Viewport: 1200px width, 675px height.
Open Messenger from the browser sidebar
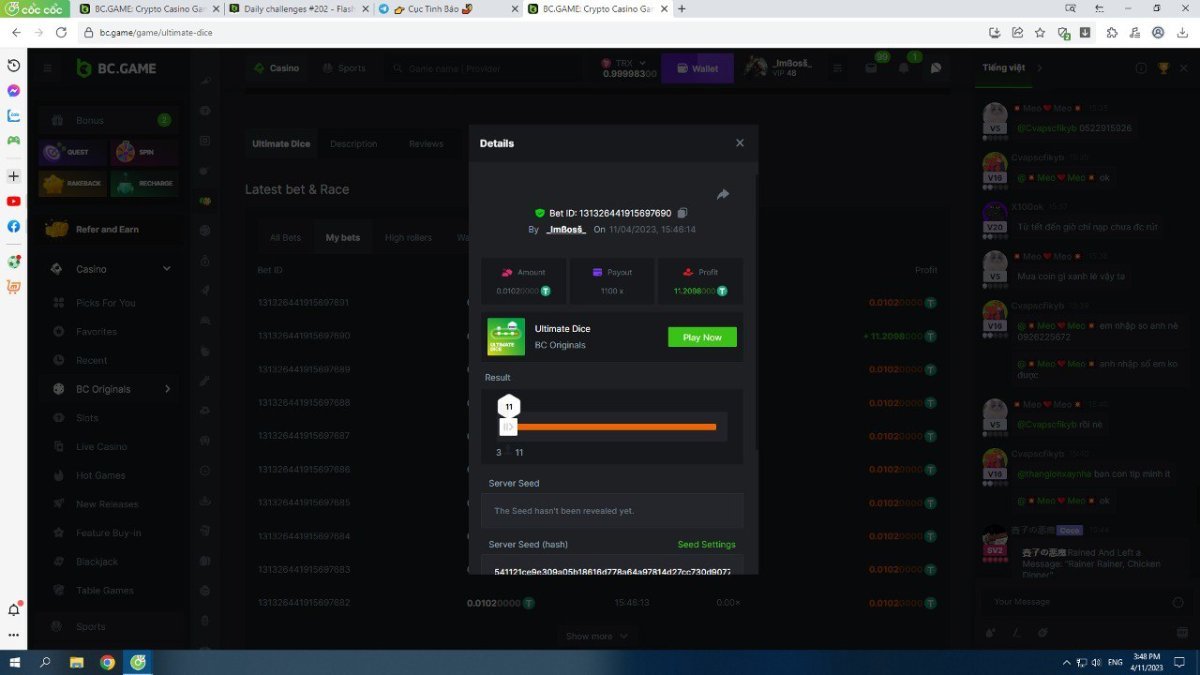click(14, 90)
